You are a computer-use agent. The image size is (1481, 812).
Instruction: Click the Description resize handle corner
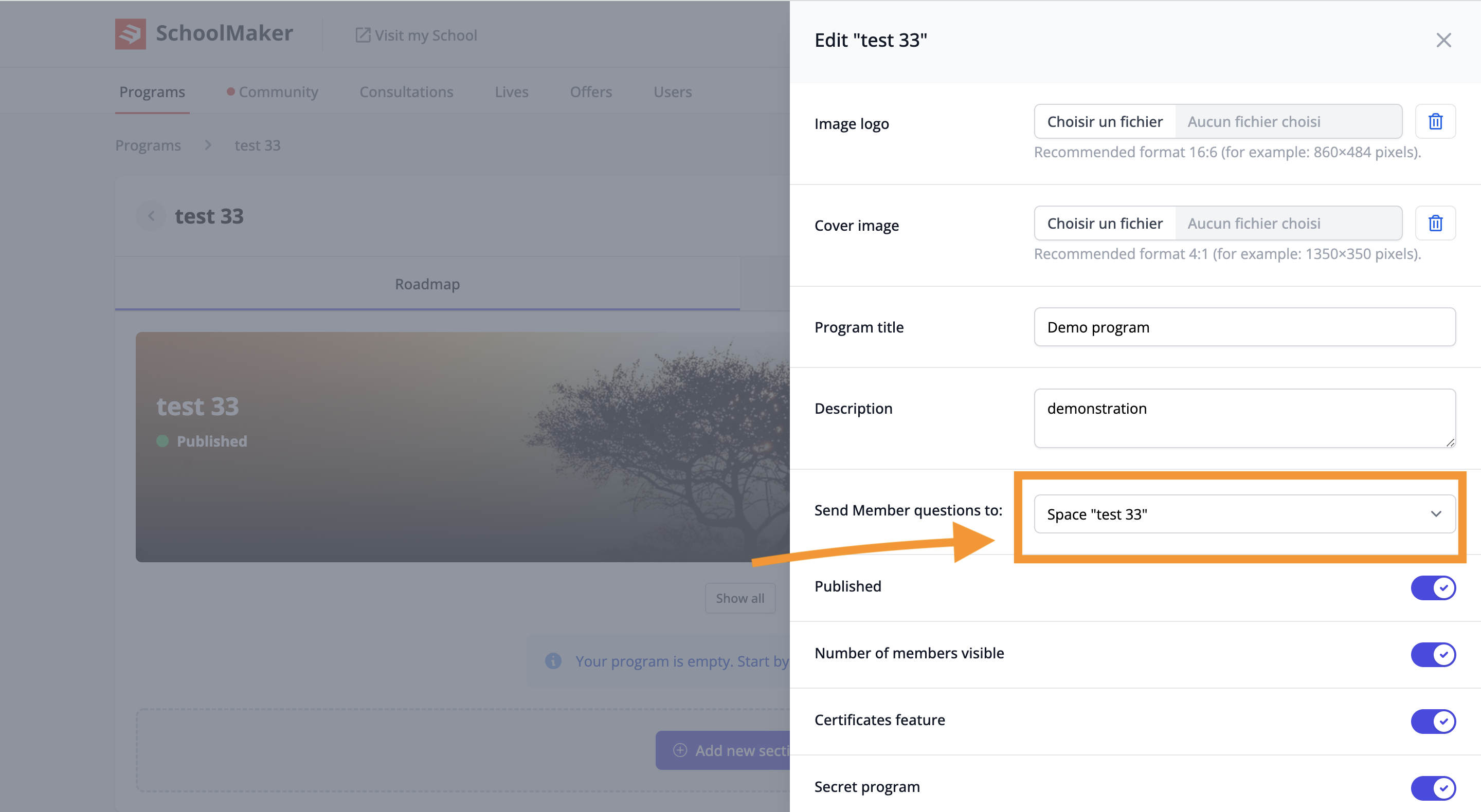pyautogui.click(x=1450, y=442)
